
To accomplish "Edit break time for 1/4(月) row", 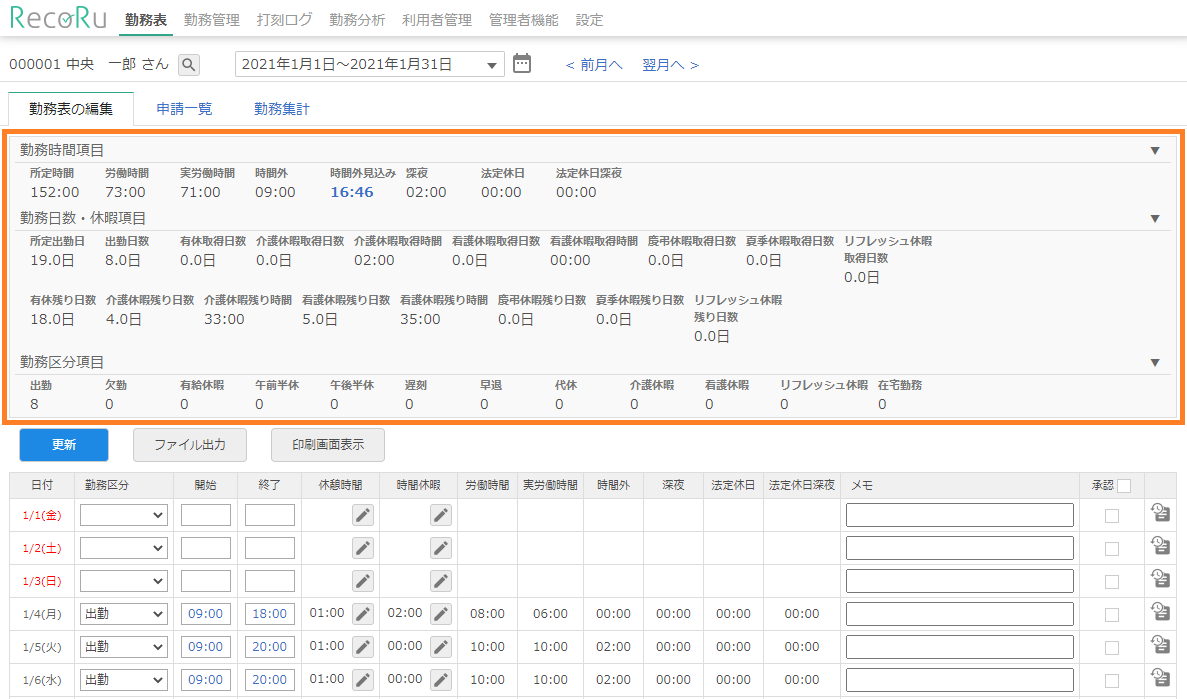I will coord(363,614).
